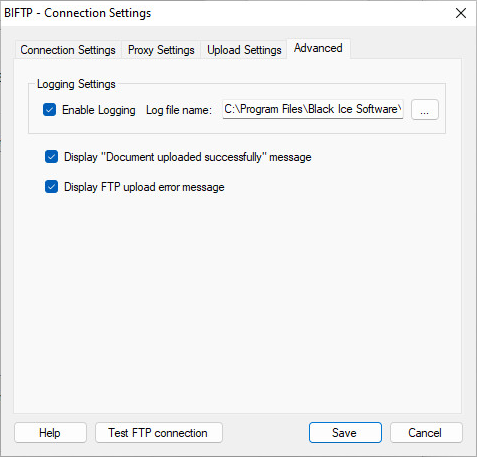477x457 pixels.
Task: Close the BIFTP Connection Settings window
Action: [x=461, y=13]
